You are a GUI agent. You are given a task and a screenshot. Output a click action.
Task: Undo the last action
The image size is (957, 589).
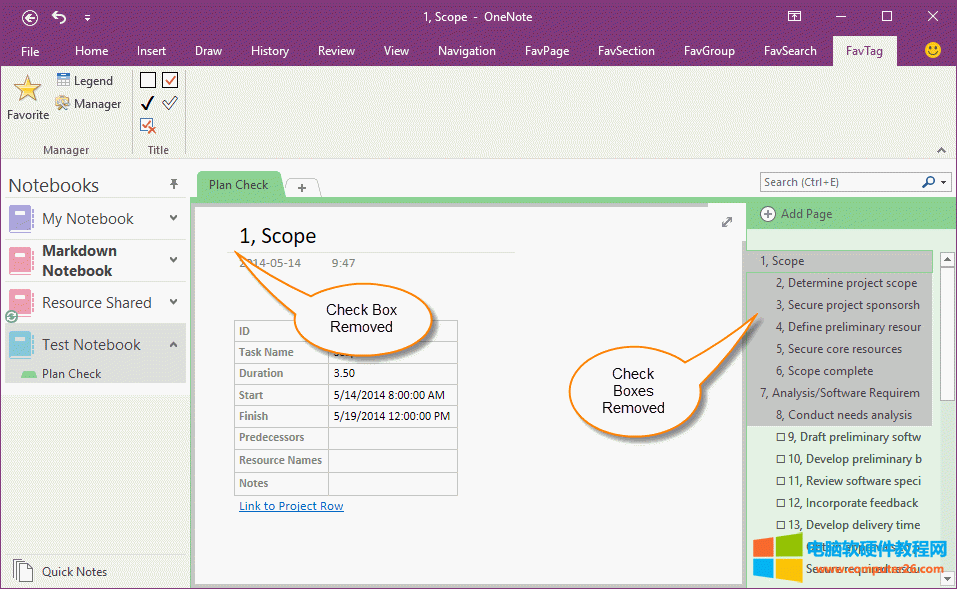[59, 17]
